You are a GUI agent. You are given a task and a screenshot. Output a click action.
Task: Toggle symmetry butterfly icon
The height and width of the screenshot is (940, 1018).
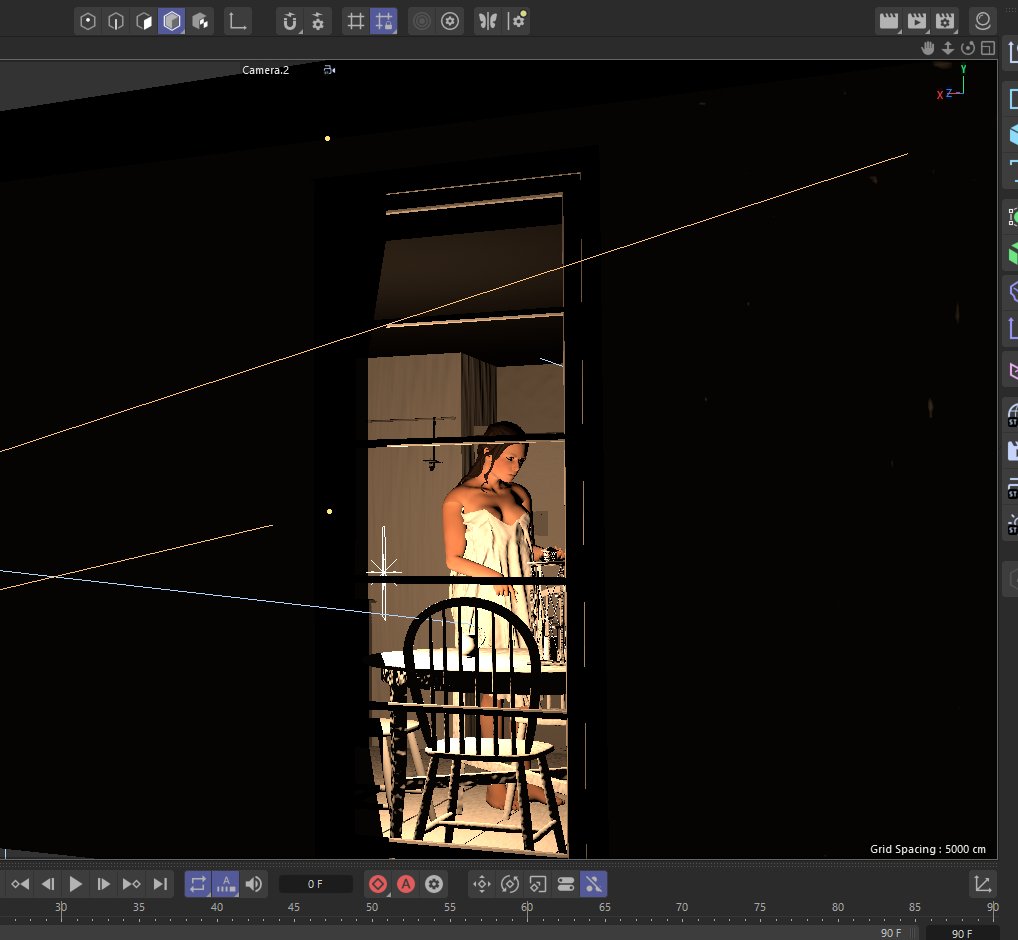(x=488, y=21)
